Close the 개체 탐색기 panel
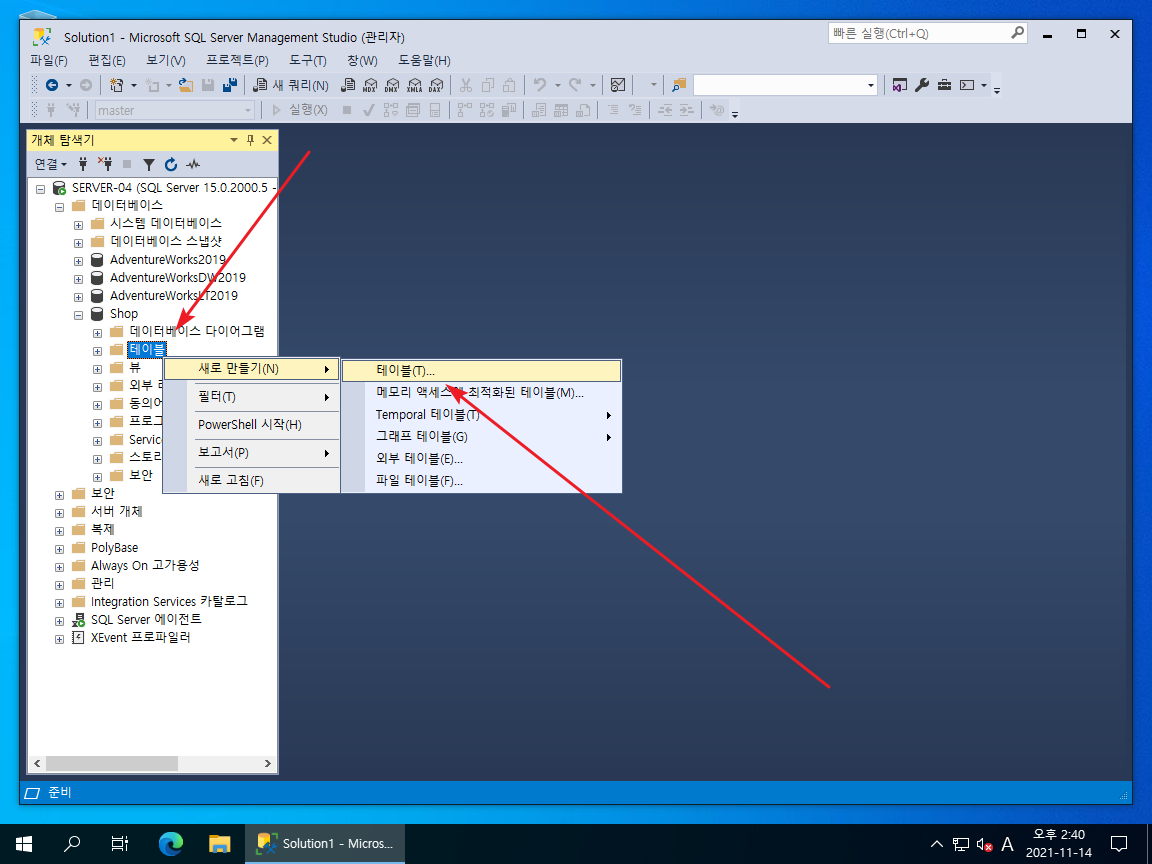This screenshot has height=864, width=1152. tap(267, 140)
